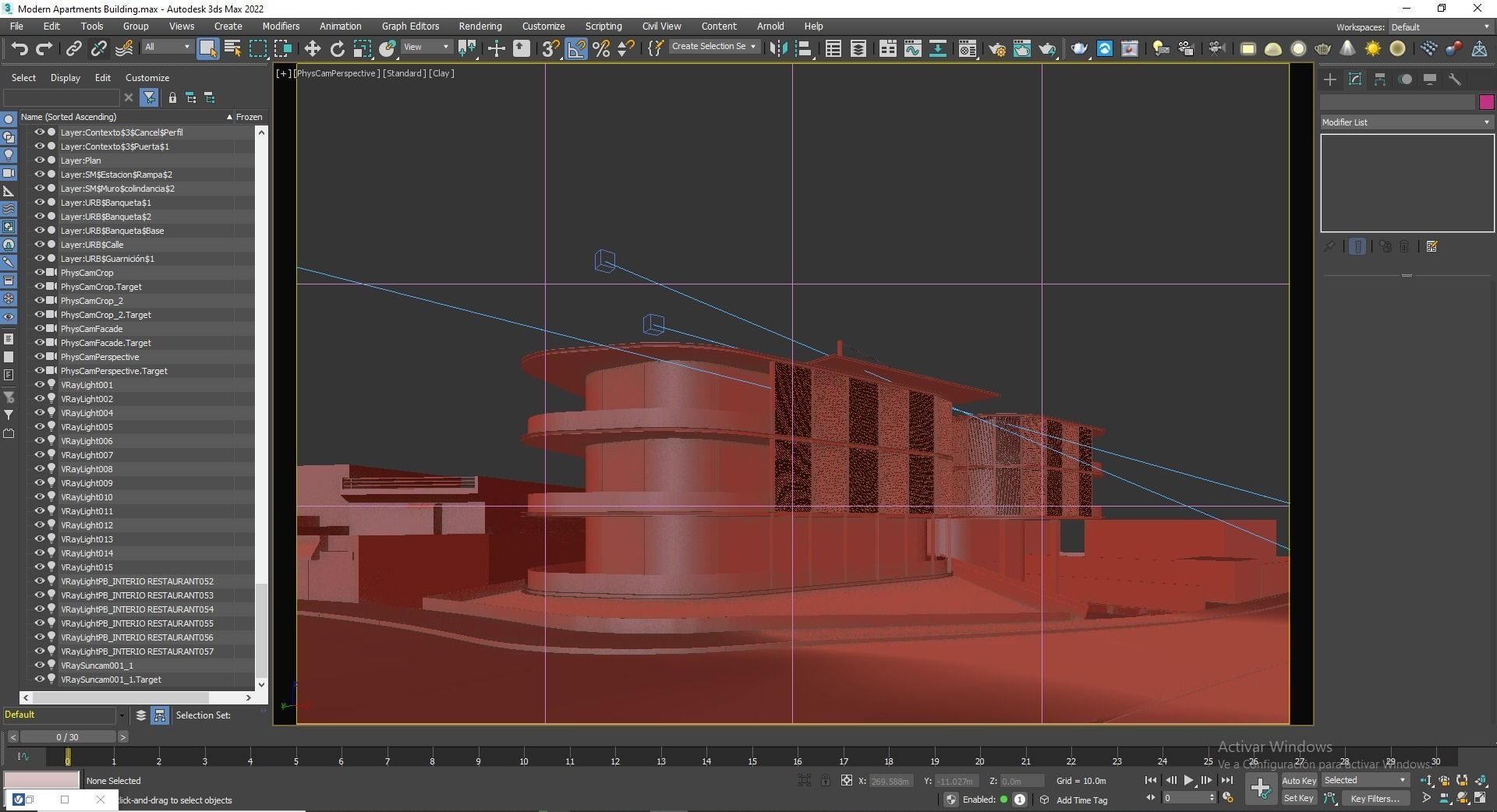The width and height of the screenshot is (1497, 812).
Task: Open the Arnold menu
Action: [x=770, y=26]
